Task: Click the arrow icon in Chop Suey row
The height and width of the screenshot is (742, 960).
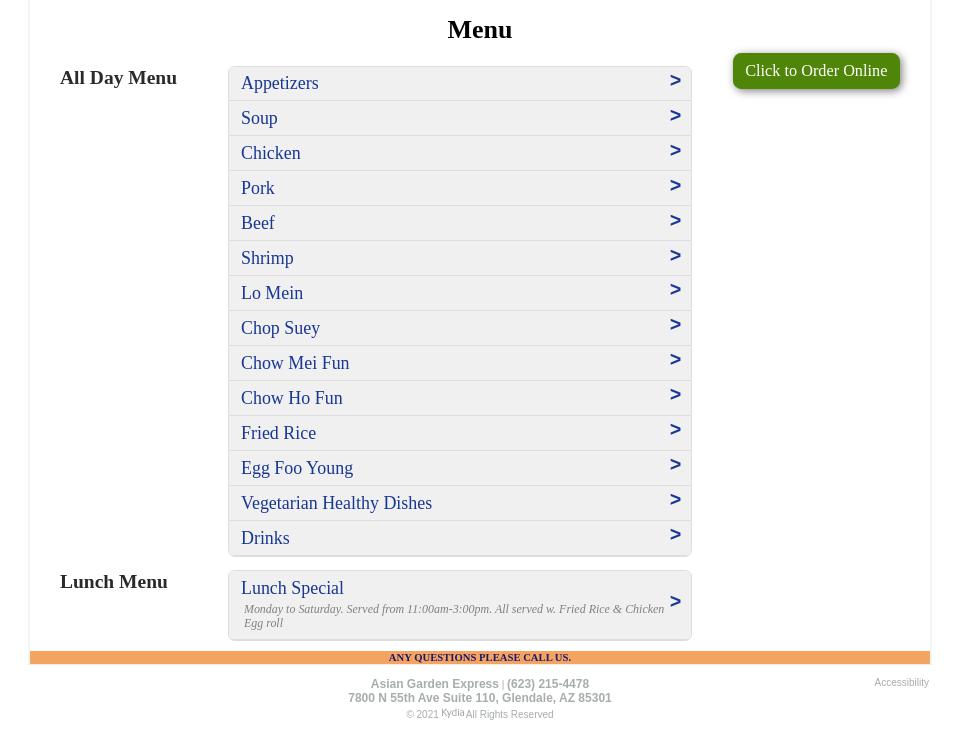Action: [675, 325]
